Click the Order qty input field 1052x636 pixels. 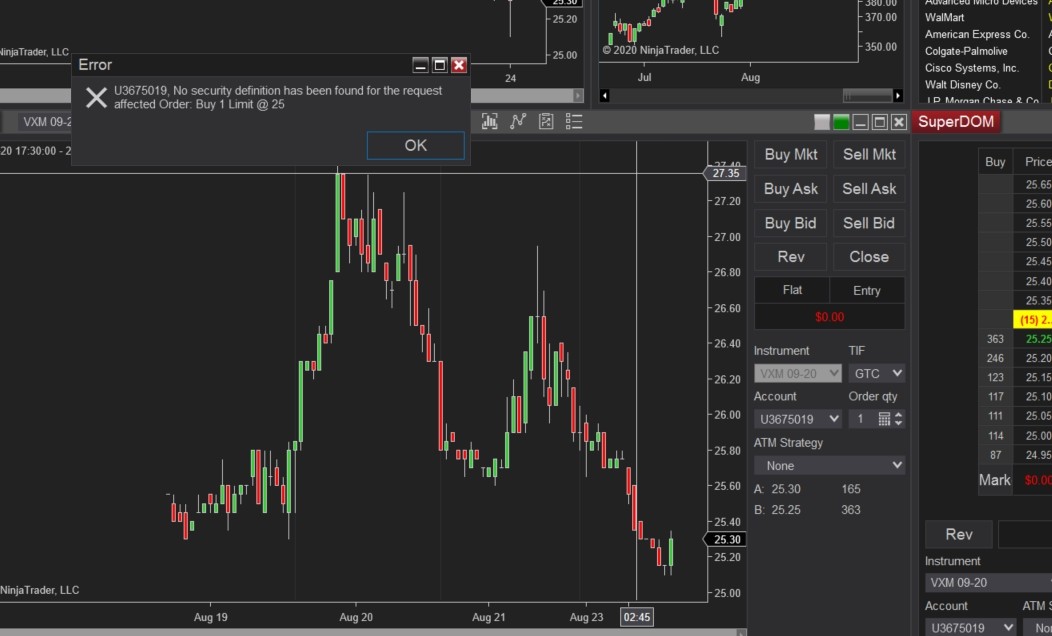point(861,419)
